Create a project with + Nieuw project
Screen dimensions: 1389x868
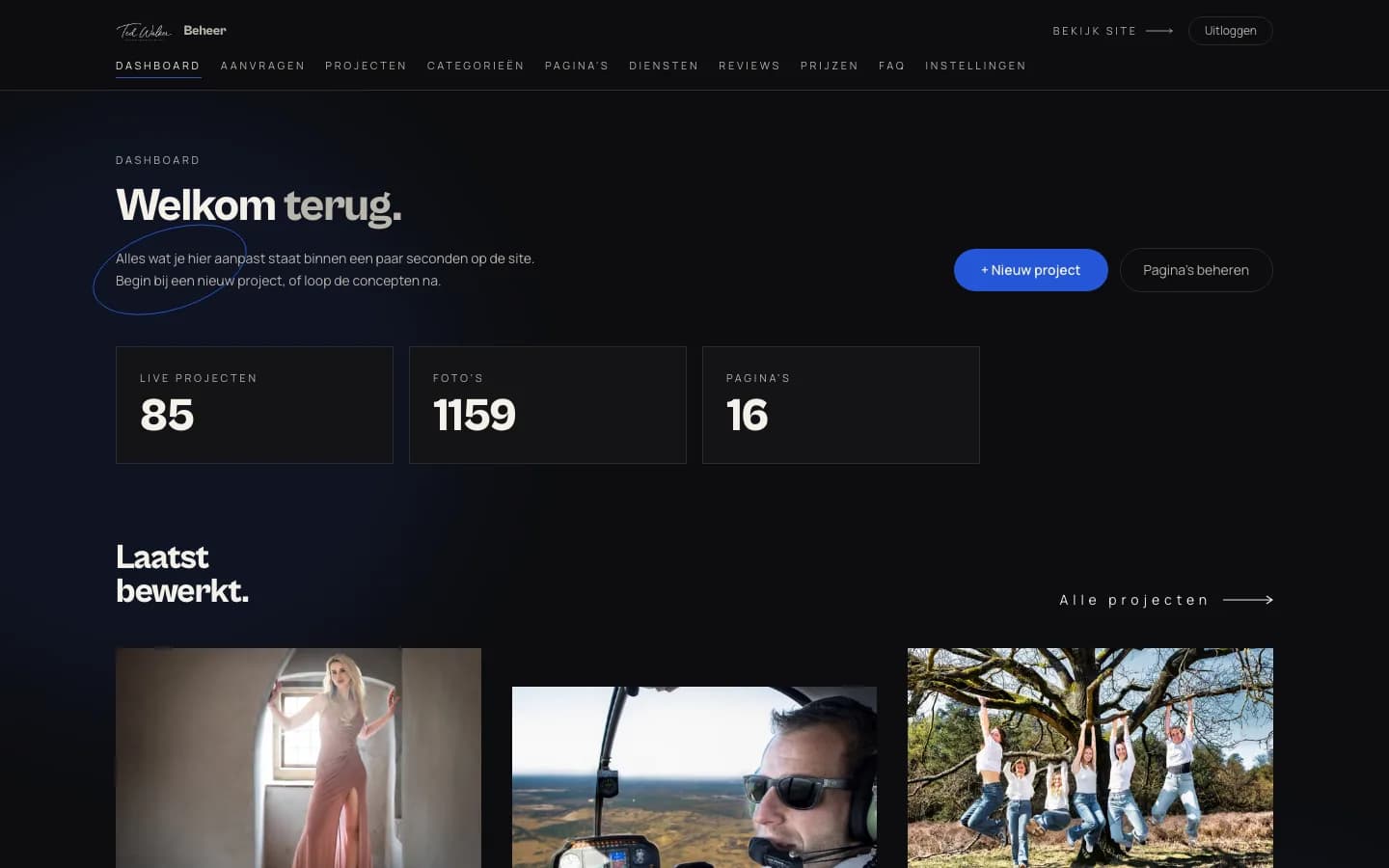click(1030, 270)
